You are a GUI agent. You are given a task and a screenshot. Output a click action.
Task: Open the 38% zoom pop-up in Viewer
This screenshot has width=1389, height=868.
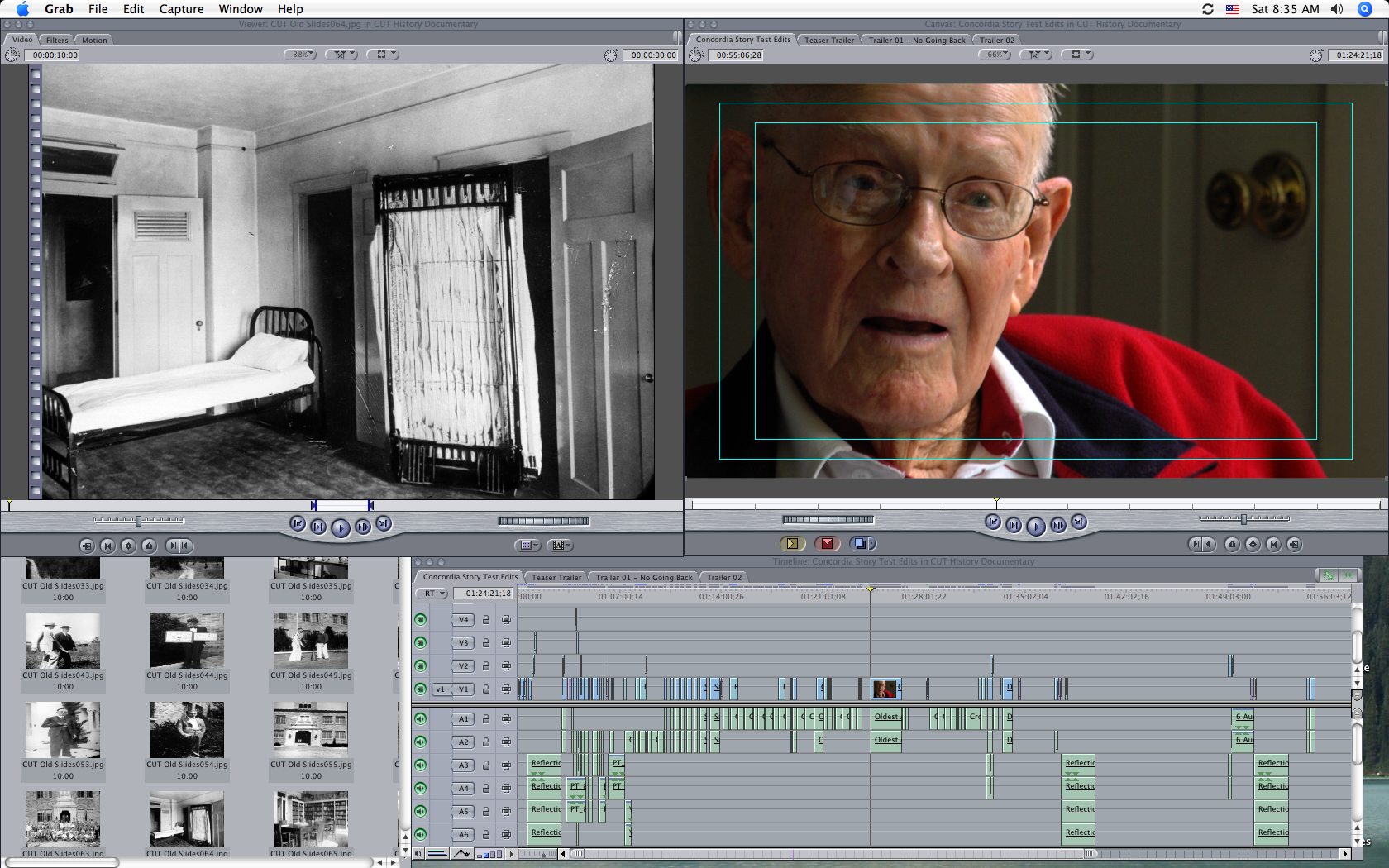coord(300,55)
